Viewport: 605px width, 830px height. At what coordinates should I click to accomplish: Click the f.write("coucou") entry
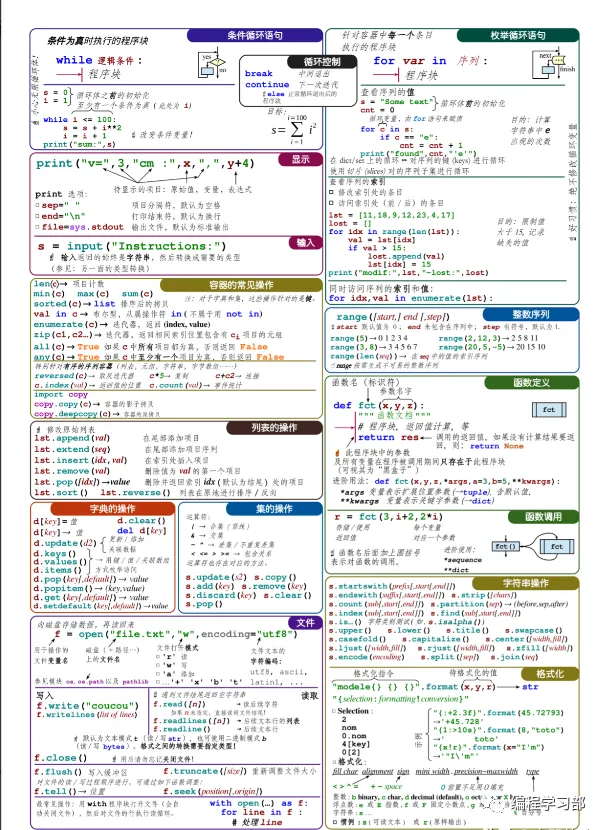[x=87, y=706]
